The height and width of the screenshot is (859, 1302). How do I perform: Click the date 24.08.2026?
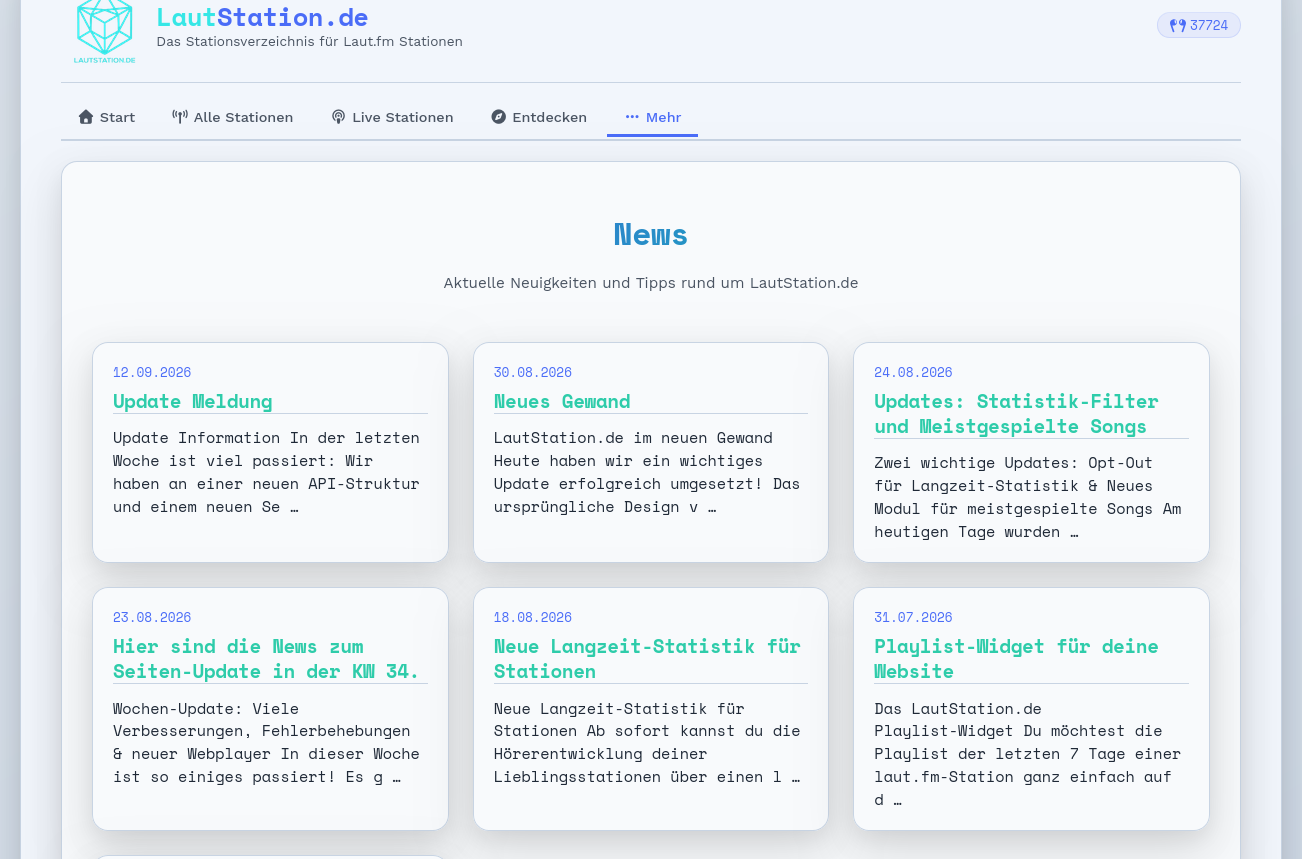[913, 372]
